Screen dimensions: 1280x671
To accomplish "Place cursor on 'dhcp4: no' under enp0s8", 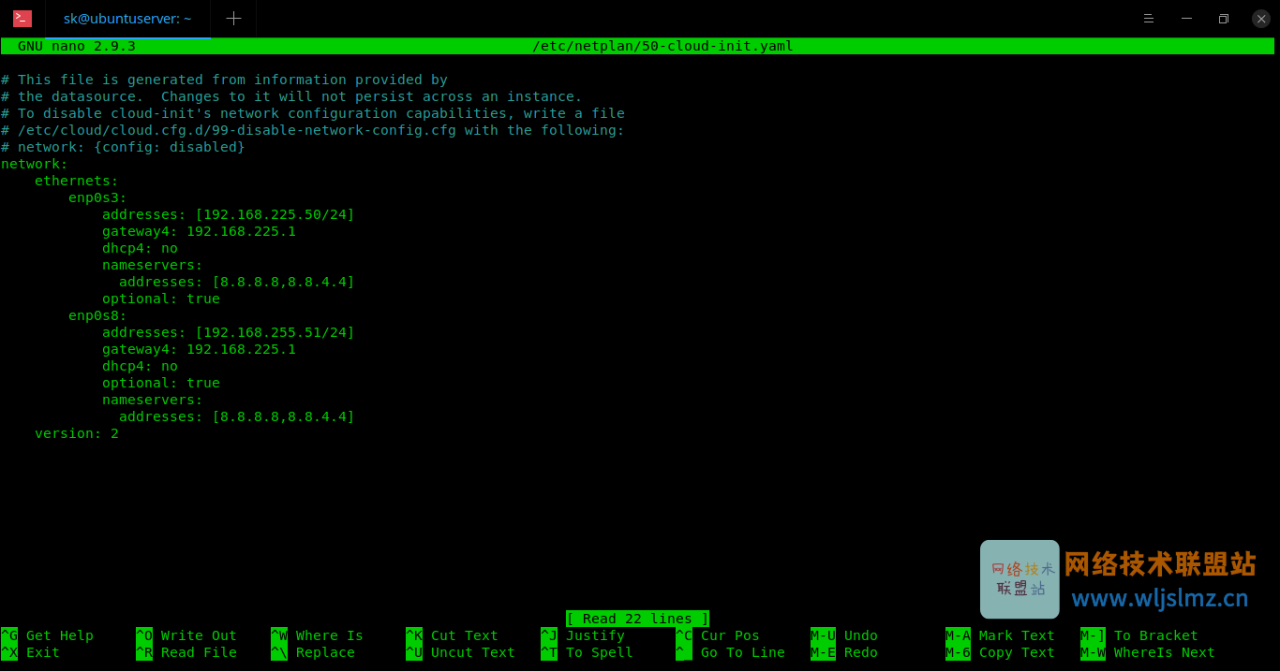I will click(x=140, y=367).
